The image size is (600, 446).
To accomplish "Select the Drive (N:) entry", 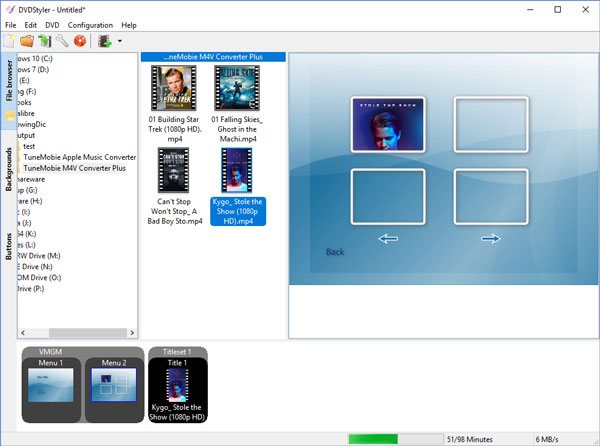I will [35, 267].
